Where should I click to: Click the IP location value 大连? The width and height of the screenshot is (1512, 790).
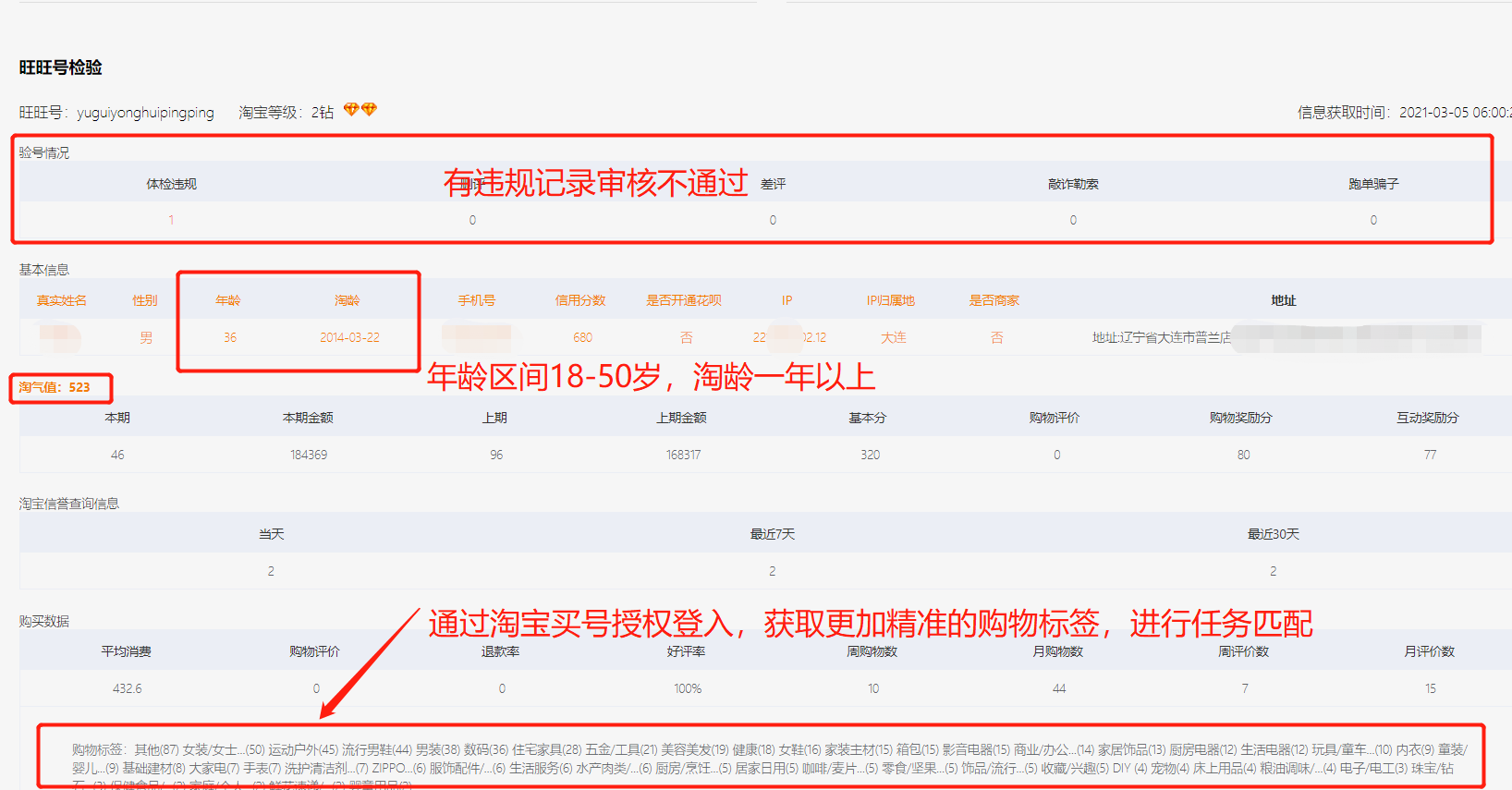pyautogui.click(x=894, y=337)
